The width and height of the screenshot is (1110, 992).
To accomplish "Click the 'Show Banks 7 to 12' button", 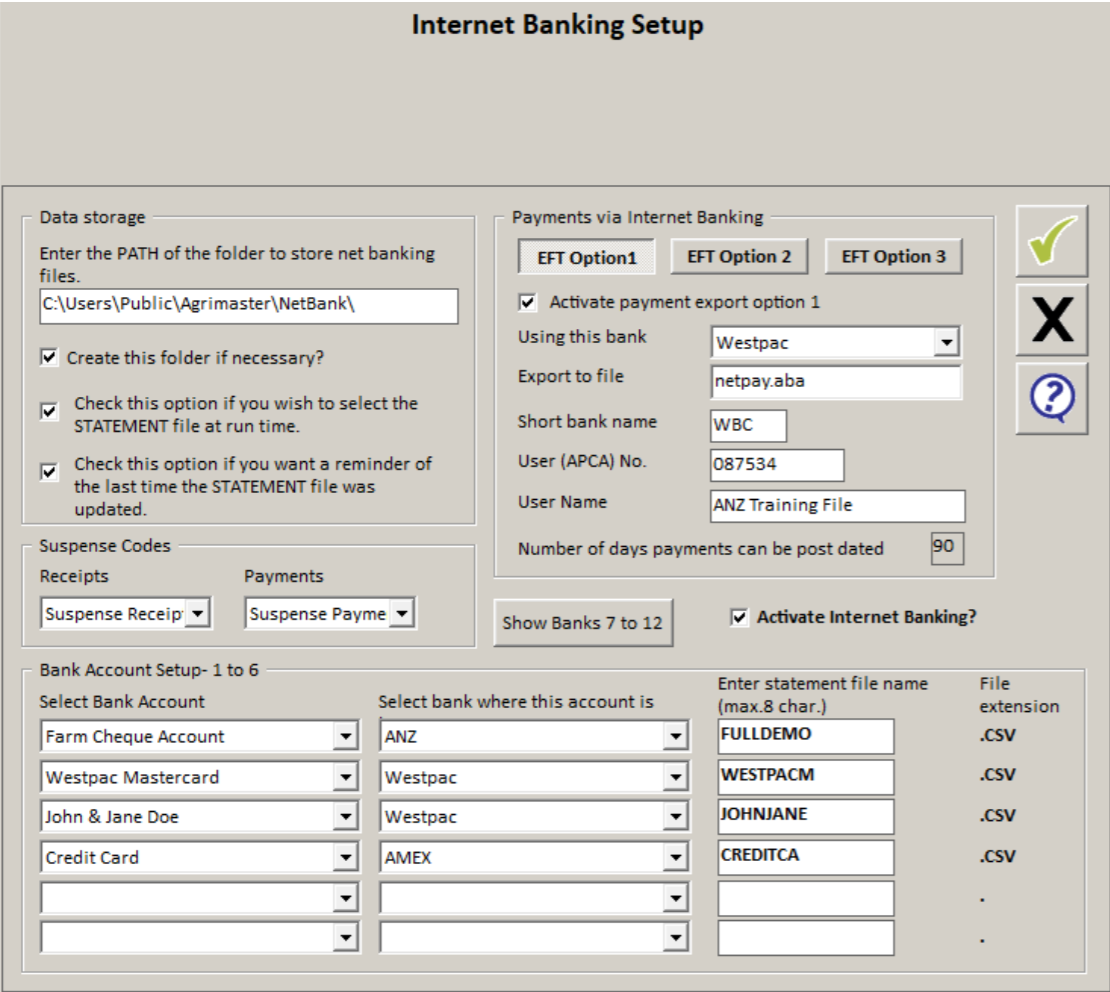I will [x=583, y=623].
